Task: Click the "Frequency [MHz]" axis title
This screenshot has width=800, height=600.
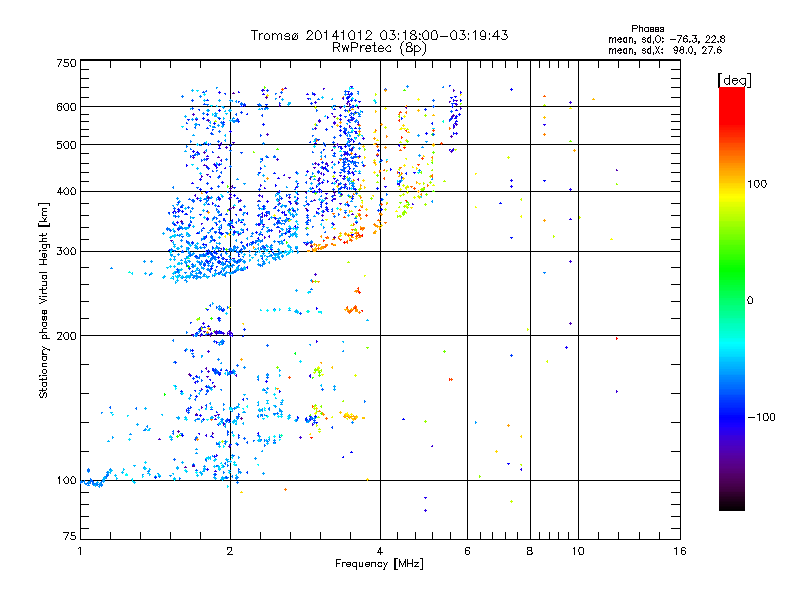Action: click(x=379, y=564)
